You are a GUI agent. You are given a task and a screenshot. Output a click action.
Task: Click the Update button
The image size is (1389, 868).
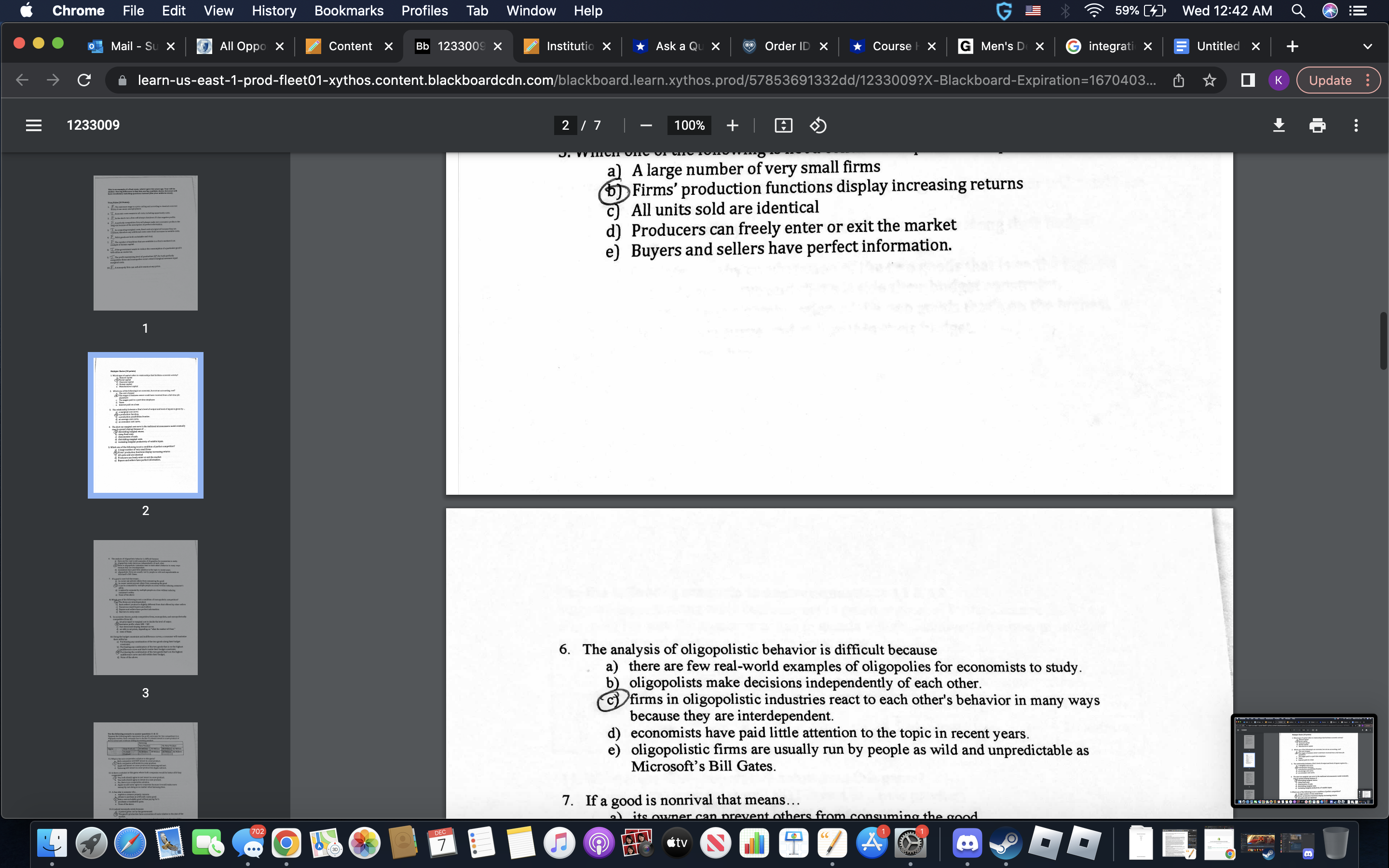coord(1331,80)
